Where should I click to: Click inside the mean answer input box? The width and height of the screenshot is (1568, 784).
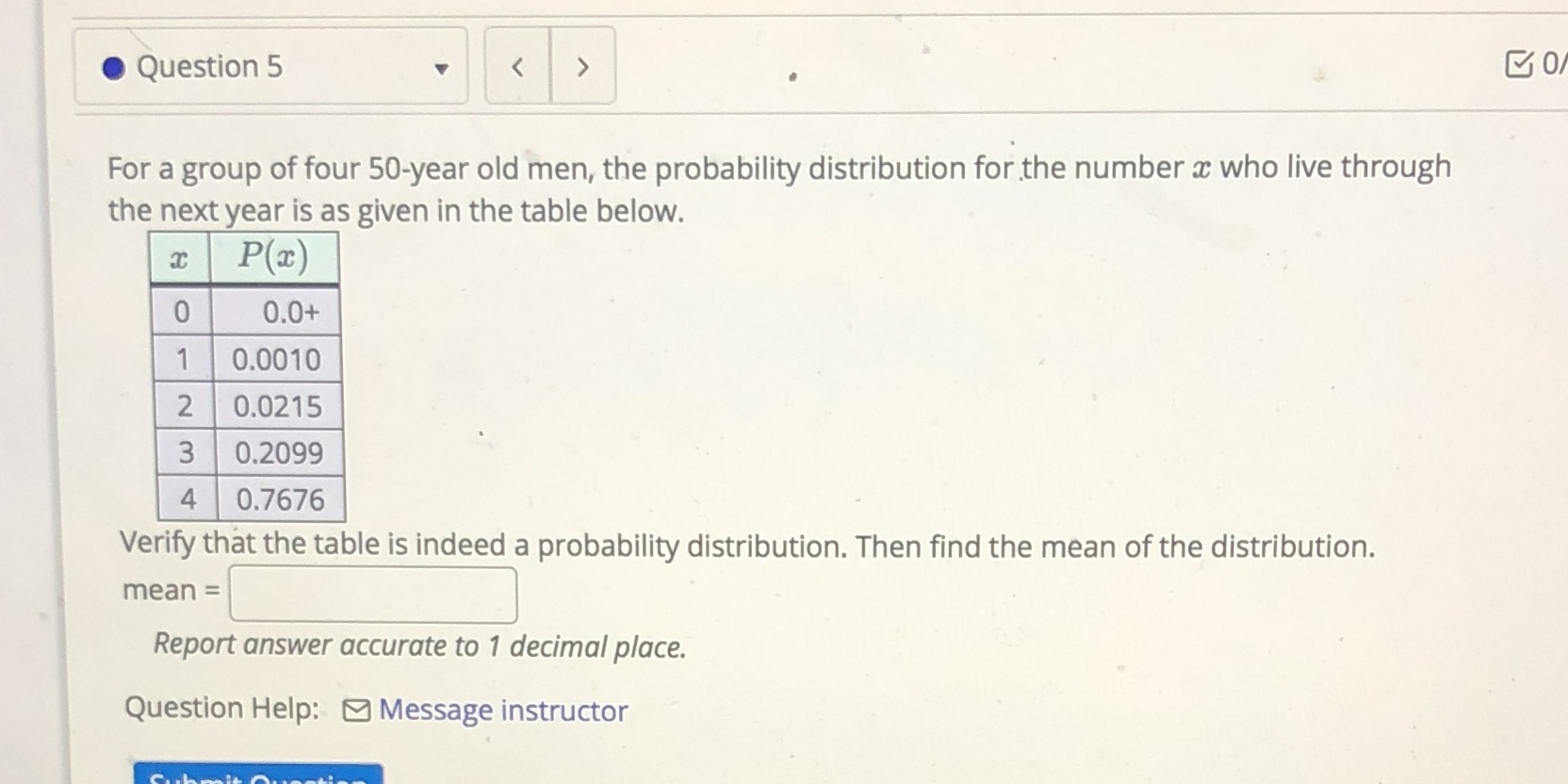(373, 594)
